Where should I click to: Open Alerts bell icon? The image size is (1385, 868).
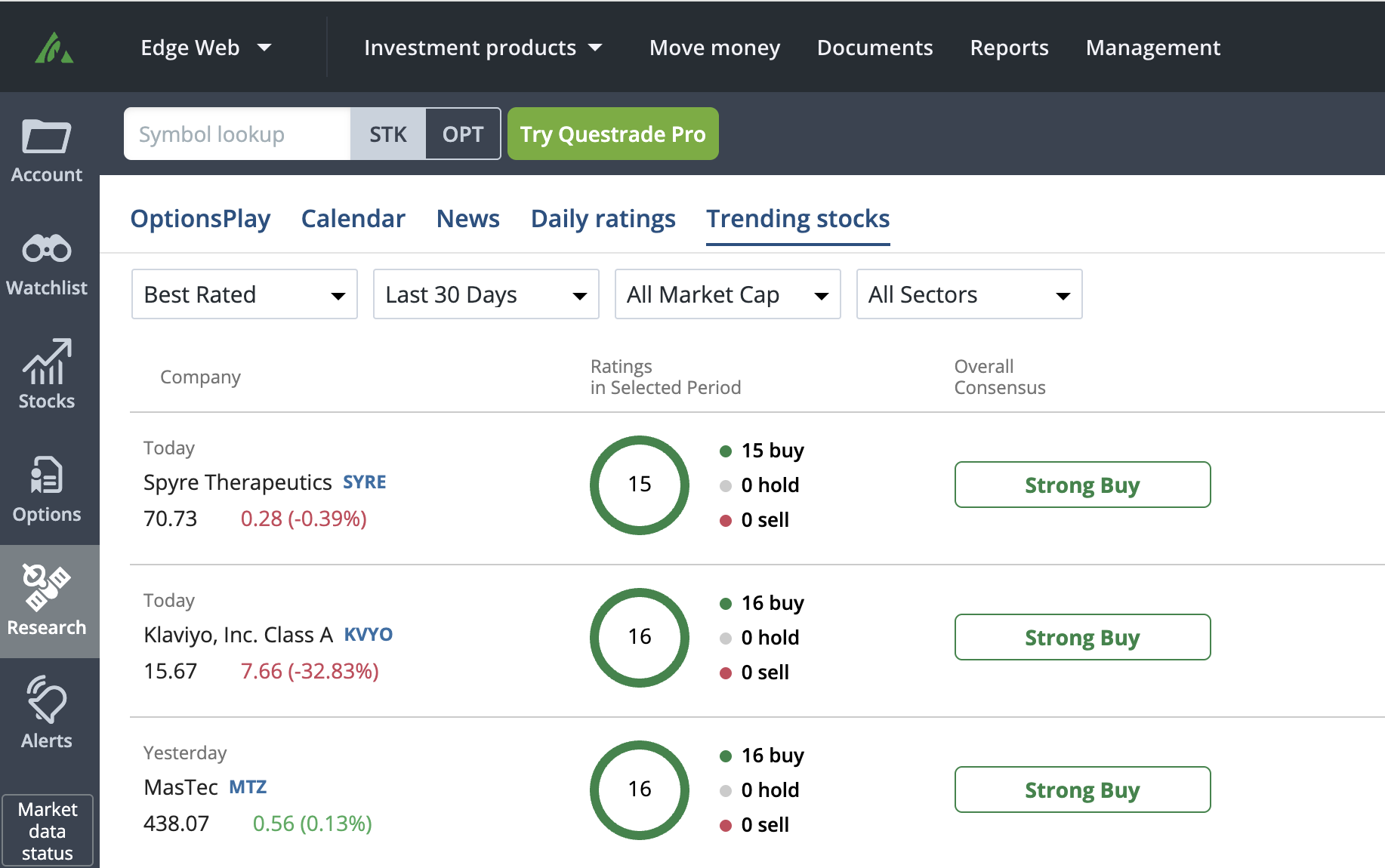tap(46, 700)
